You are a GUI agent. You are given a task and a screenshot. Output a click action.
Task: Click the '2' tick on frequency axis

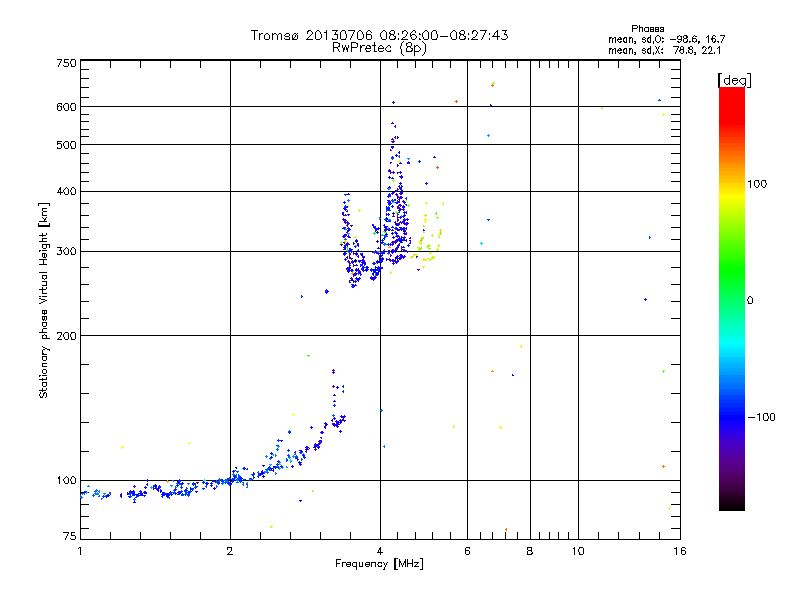230,551
